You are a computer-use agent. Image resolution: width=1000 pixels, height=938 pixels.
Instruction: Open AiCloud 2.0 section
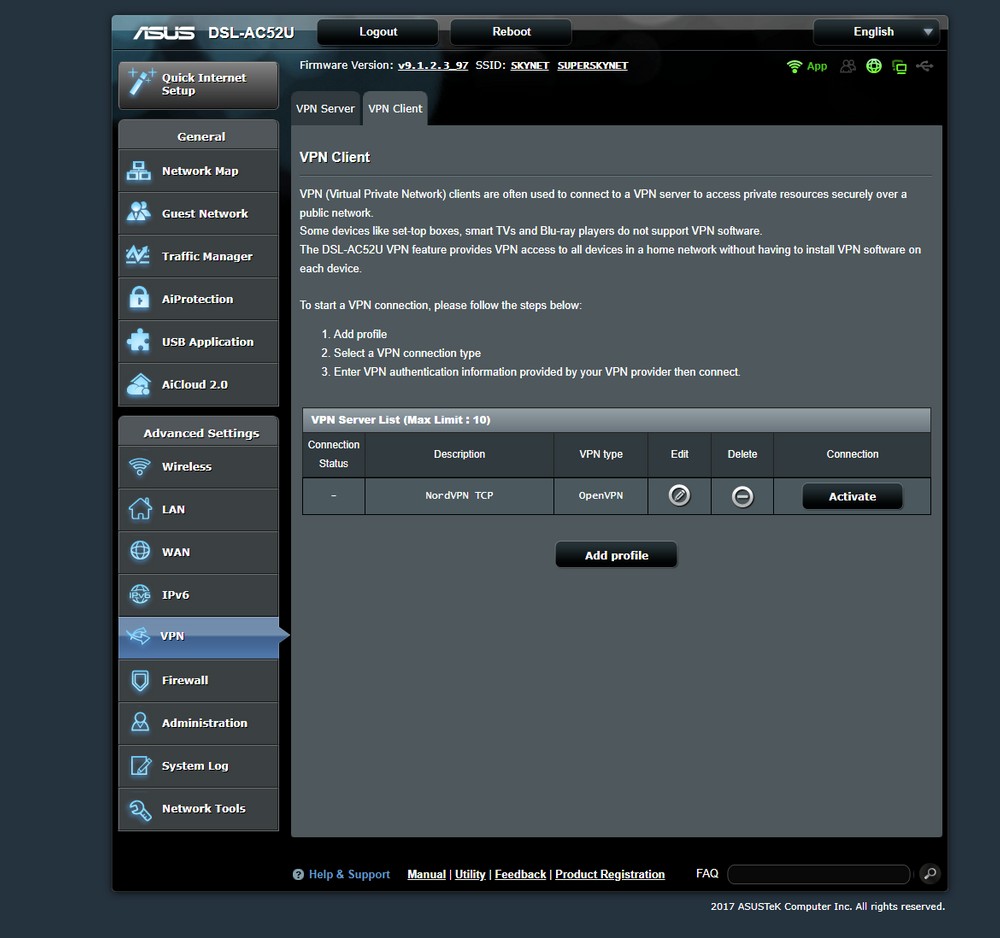pyautogui.click(x=198, y=385)
